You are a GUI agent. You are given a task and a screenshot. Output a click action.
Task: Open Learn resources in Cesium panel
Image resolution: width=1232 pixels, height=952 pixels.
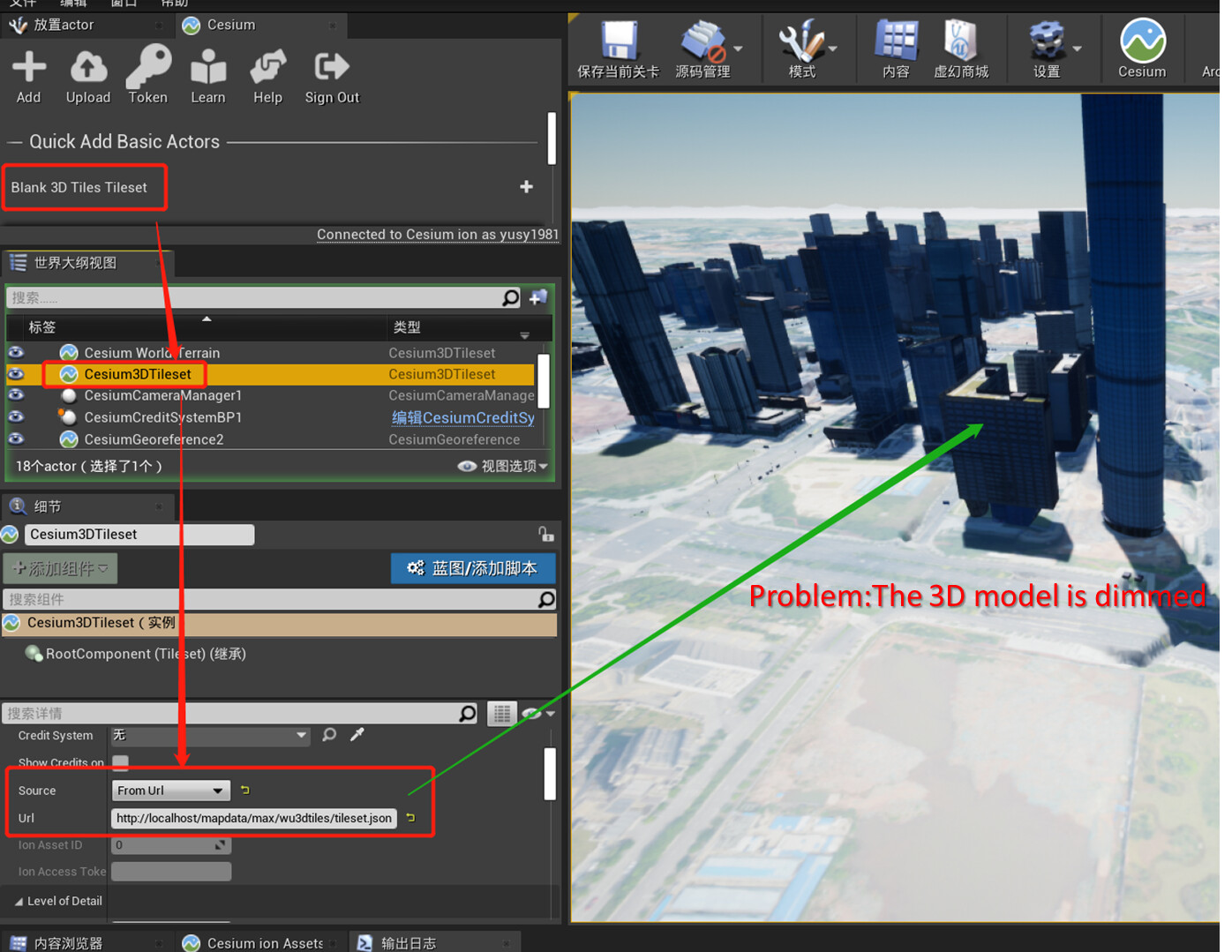[208, 77]
